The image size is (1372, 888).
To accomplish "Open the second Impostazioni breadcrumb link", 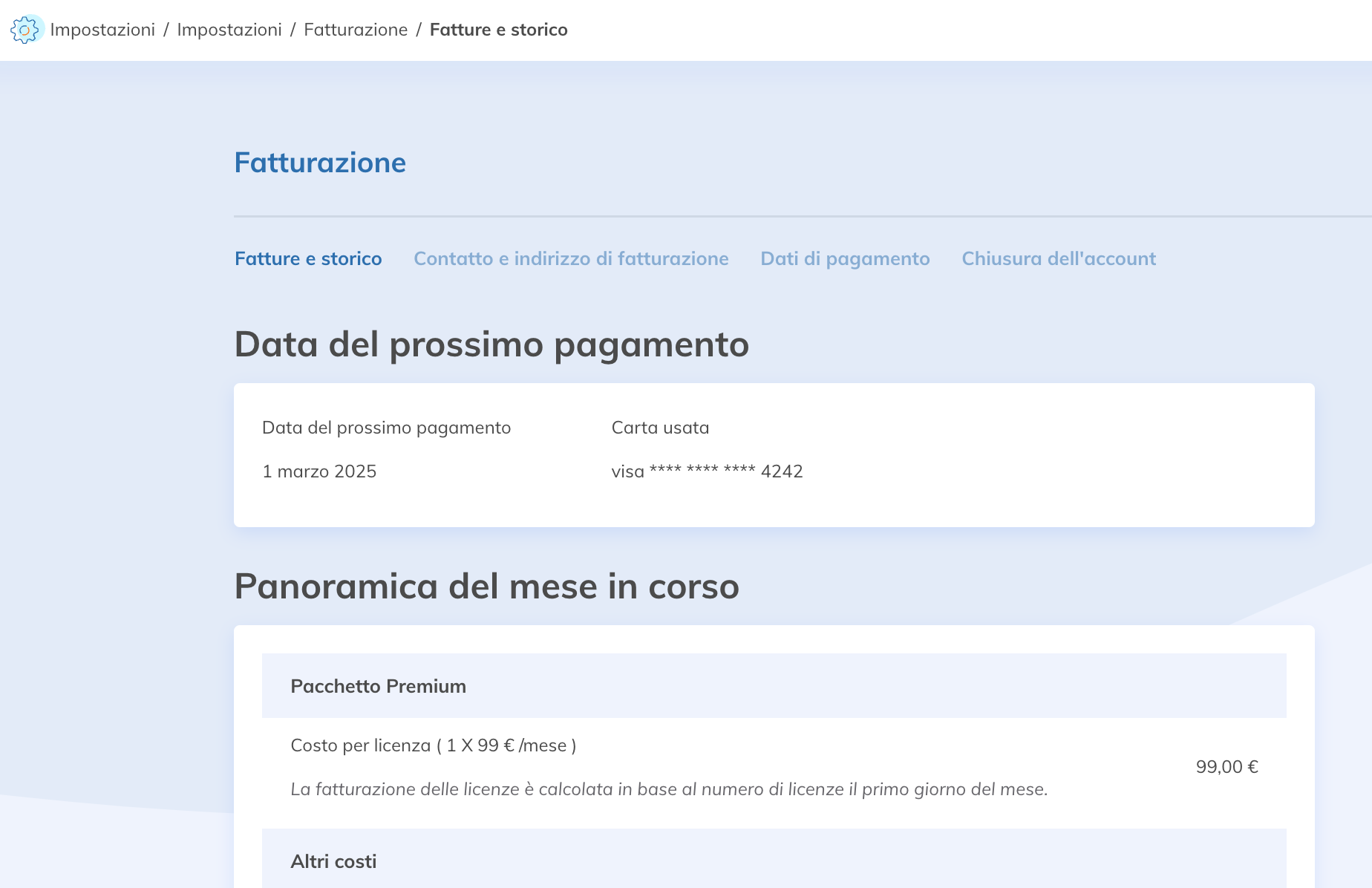I will pos(229,30).
